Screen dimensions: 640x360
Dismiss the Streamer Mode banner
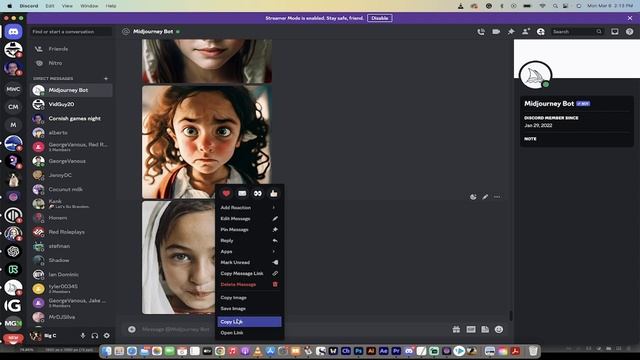pyautogui.click(x=630, y=18)
